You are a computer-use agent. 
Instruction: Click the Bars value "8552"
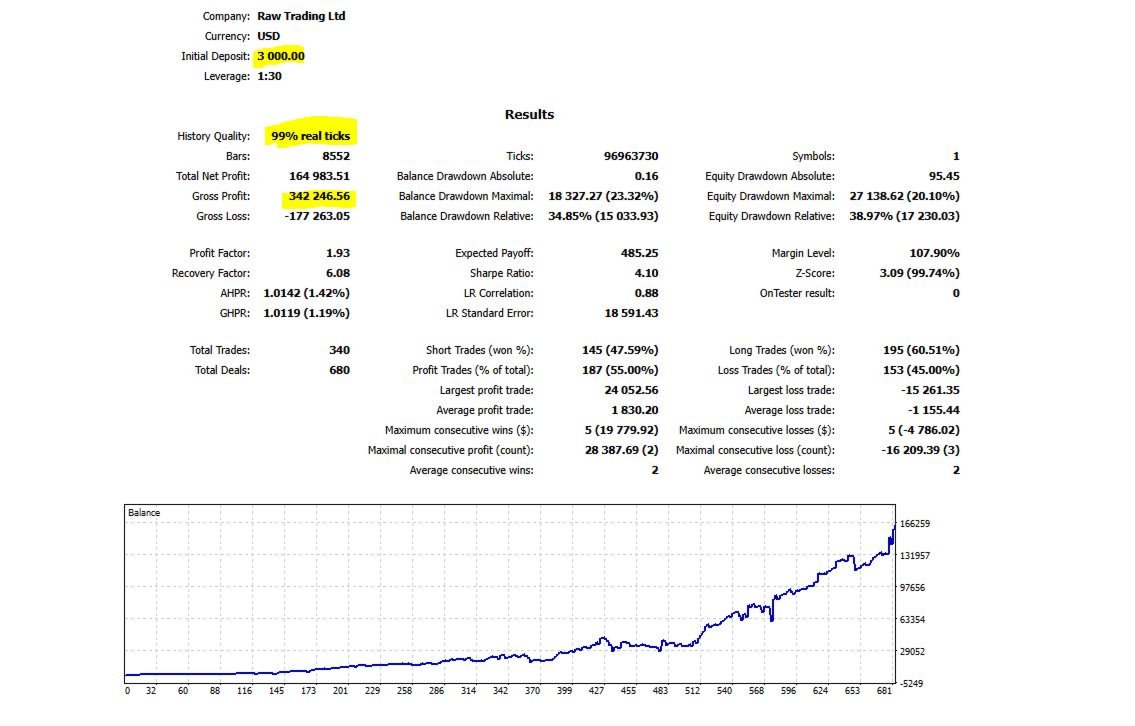tap(336, 156)
